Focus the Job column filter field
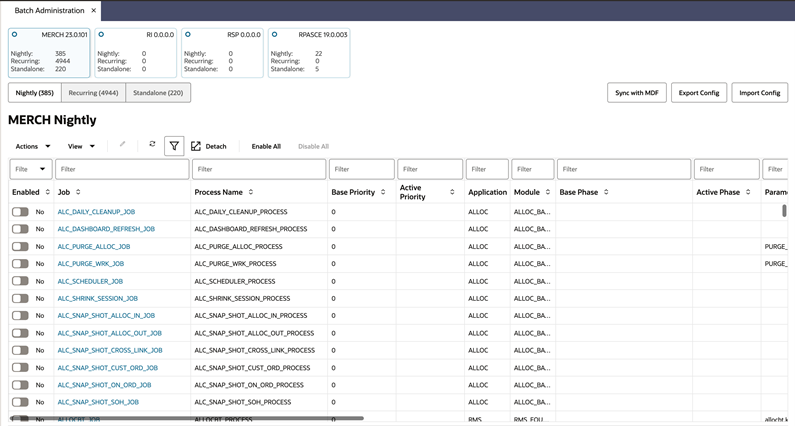Screen dimensions: 795x426 [x=122, y=169]
